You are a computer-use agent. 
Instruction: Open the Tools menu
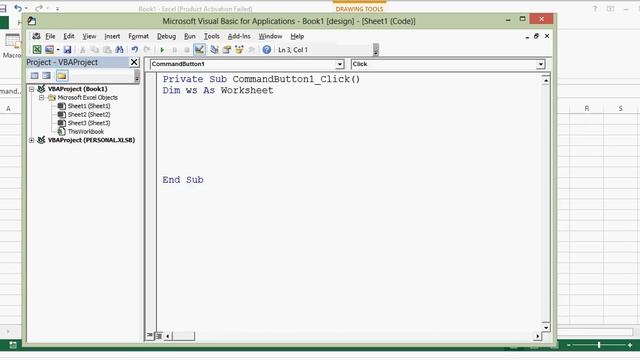tap(211, 36)
